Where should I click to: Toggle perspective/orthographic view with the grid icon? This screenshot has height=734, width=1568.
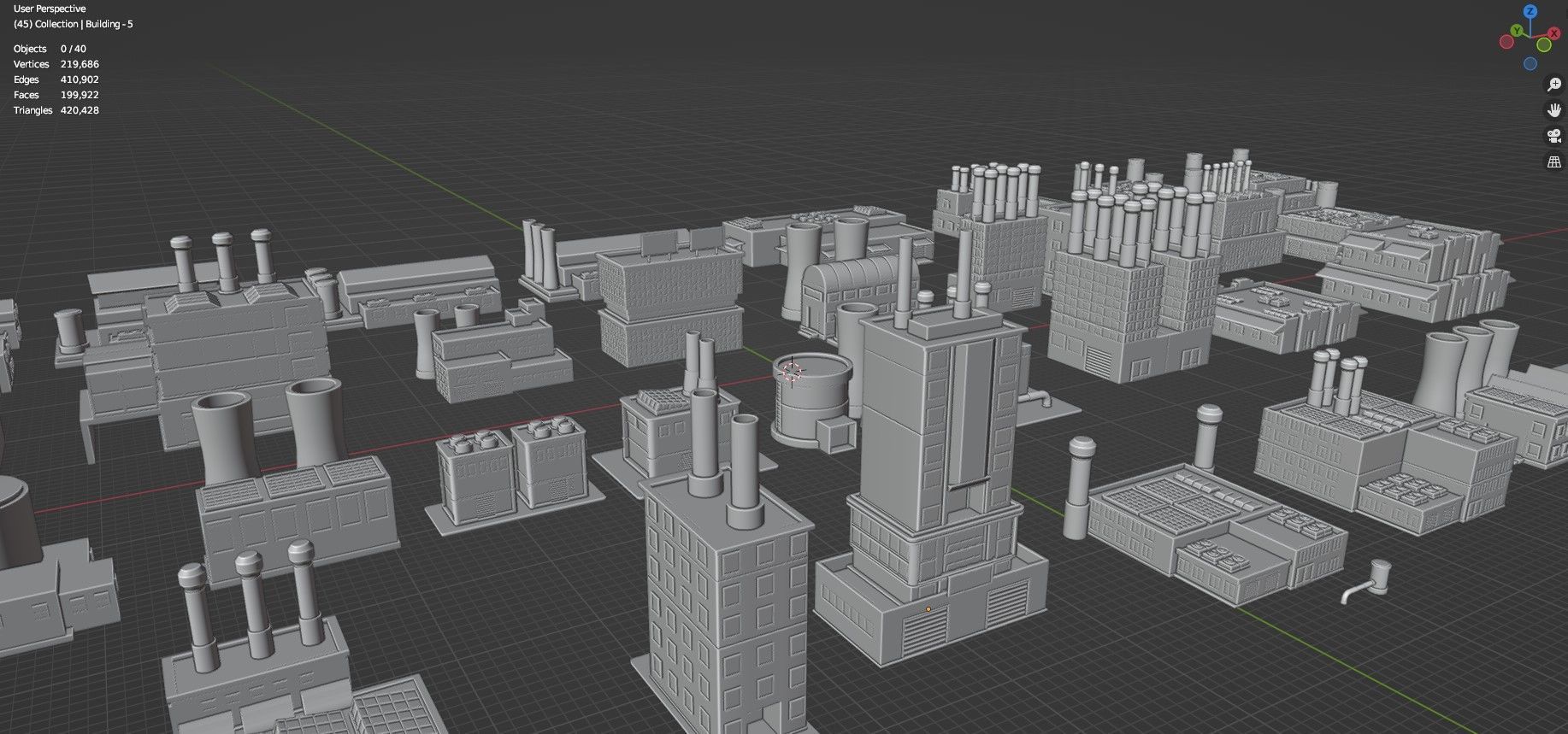point(1554,161)
